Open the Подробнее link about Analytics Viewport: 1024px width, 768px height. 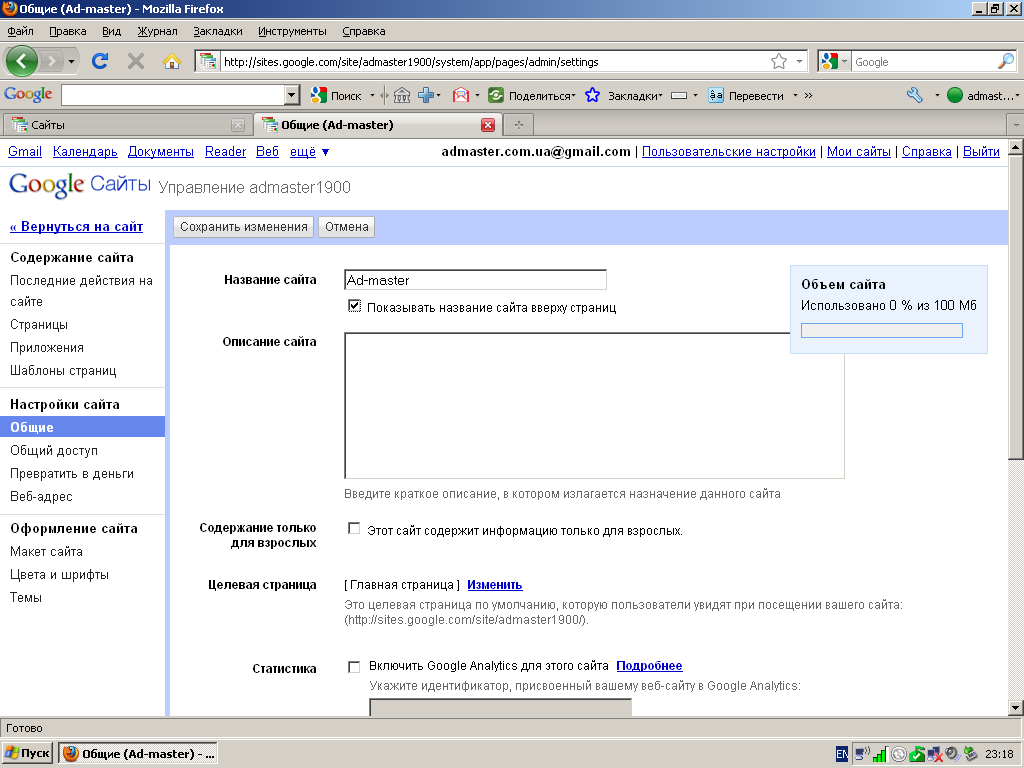pos(649,665)
